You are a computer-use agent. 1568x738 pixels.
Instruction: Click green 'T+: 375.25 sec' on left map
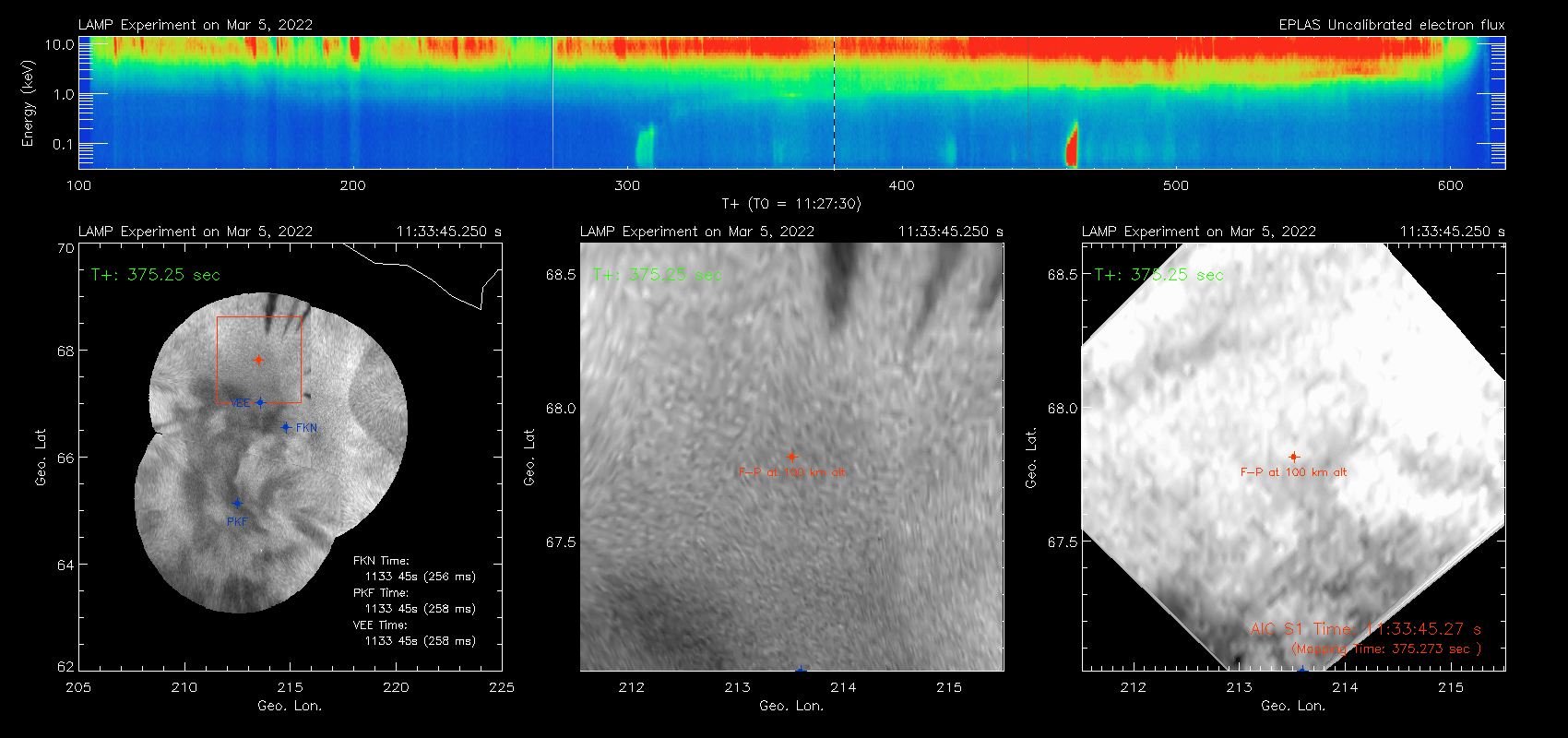[156, 275]
